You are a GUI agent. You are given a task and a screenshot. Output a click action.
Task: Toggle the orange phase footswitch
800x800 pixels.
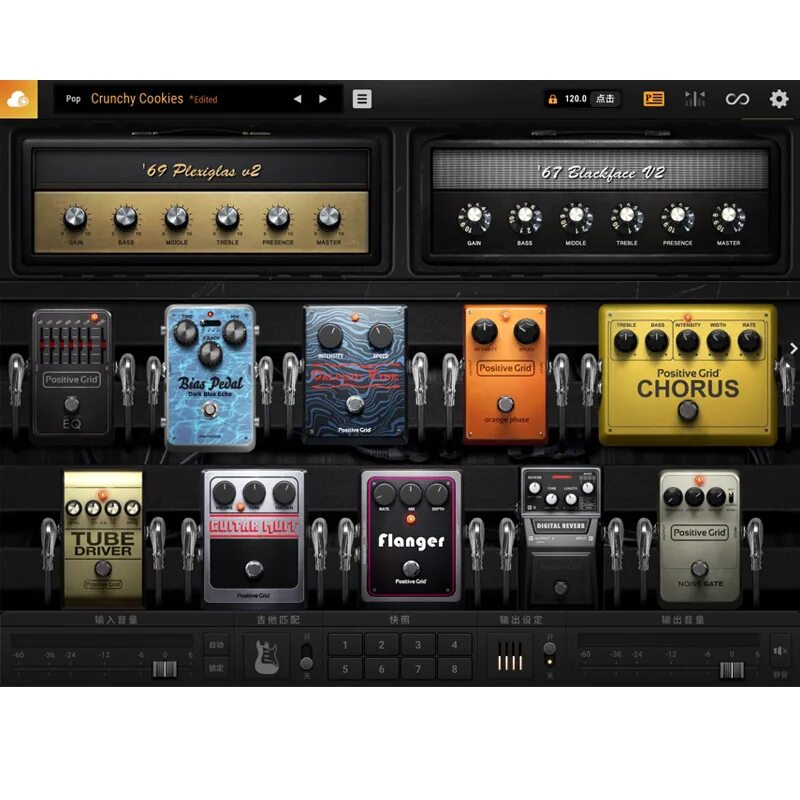[x=506, y=404]
